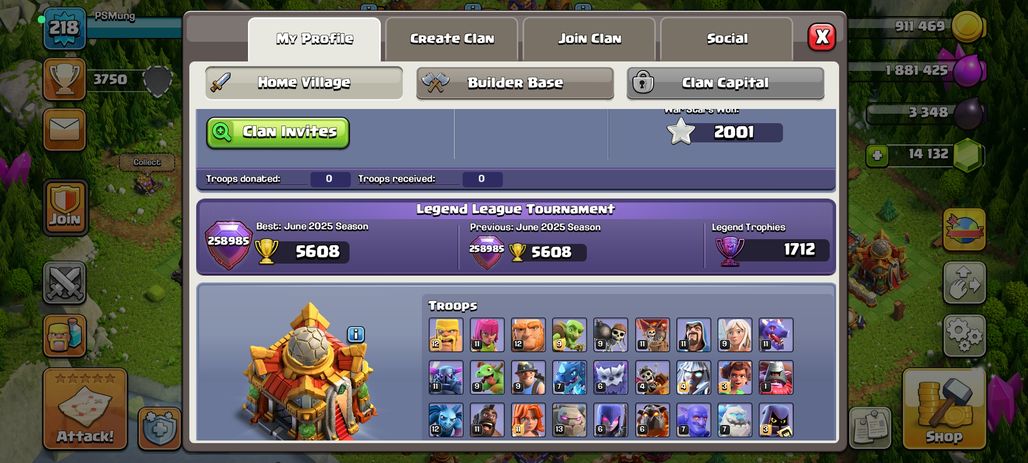This screenshot has height=463, width=1028.
Task: Start an Attack from the map button
Action: pyautogui.click(x=85, y=409)
